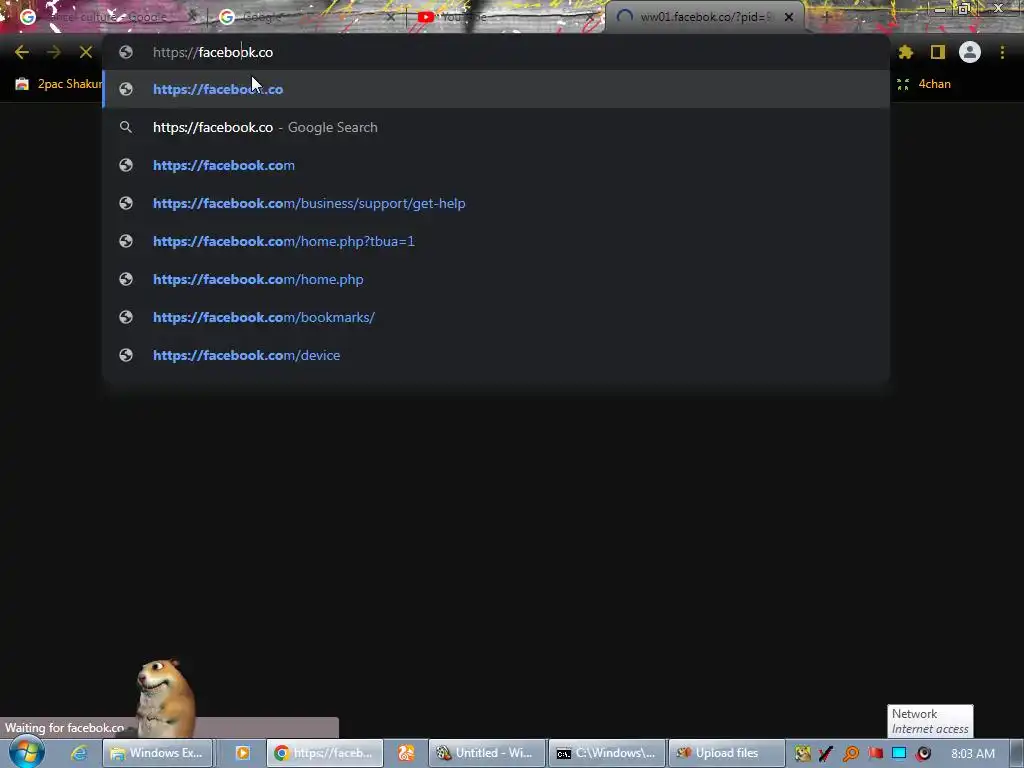
Task: Click the globe icon in the address bar
Action: tap(126, 52)
